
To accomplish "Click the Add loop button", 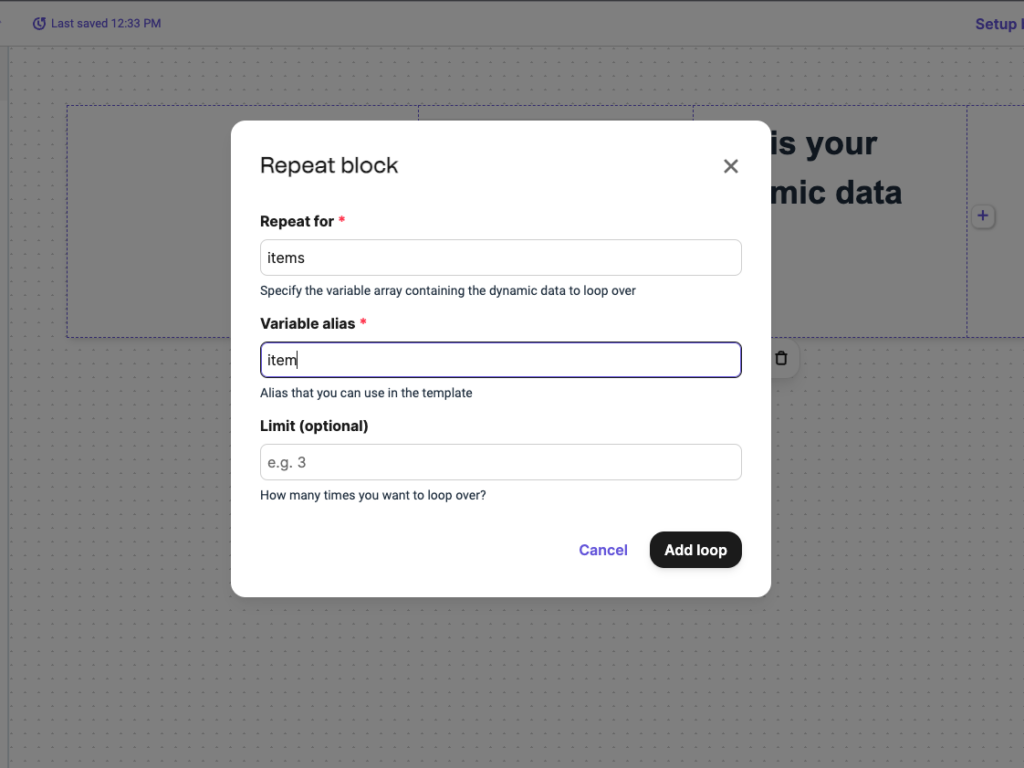I will (695, 550).
